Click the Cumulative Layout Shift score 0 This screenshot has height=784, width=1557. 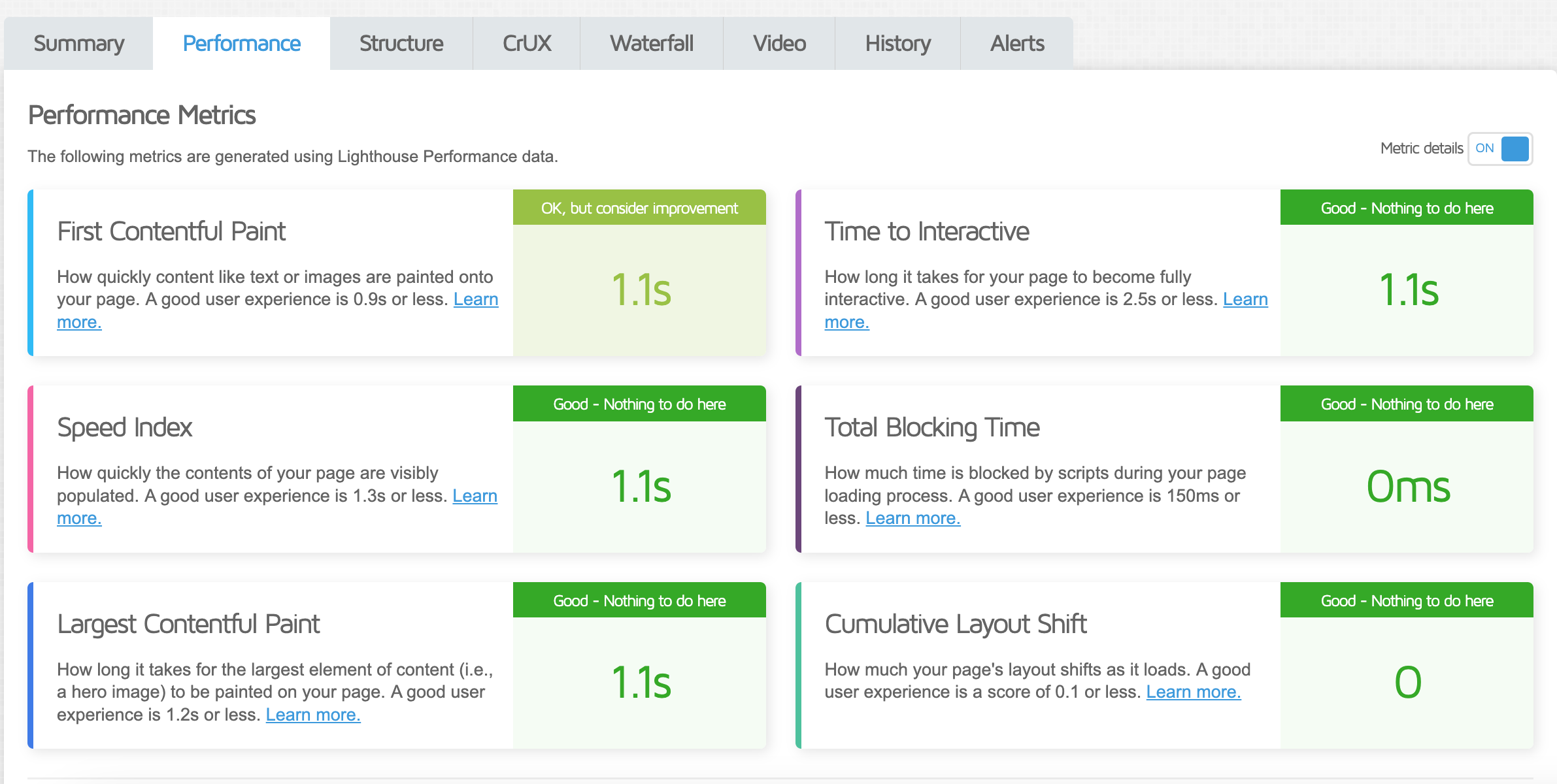pyautogui.click(x=1407, y=683)
